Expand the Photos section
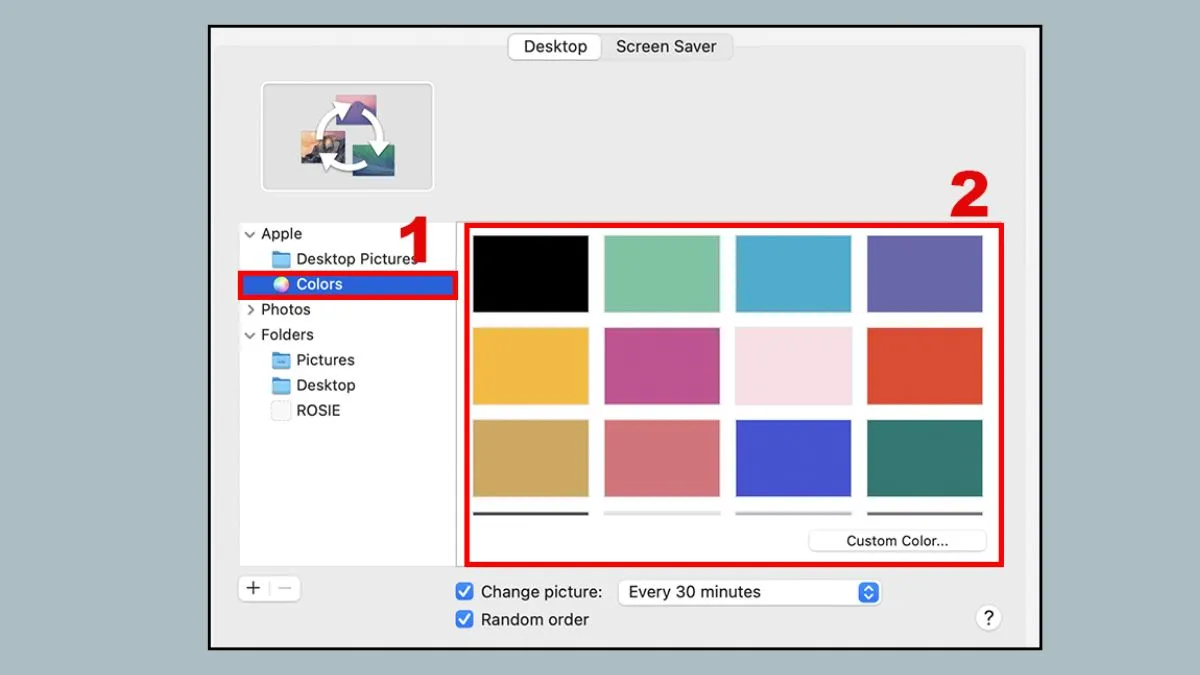 click(249, 310)
